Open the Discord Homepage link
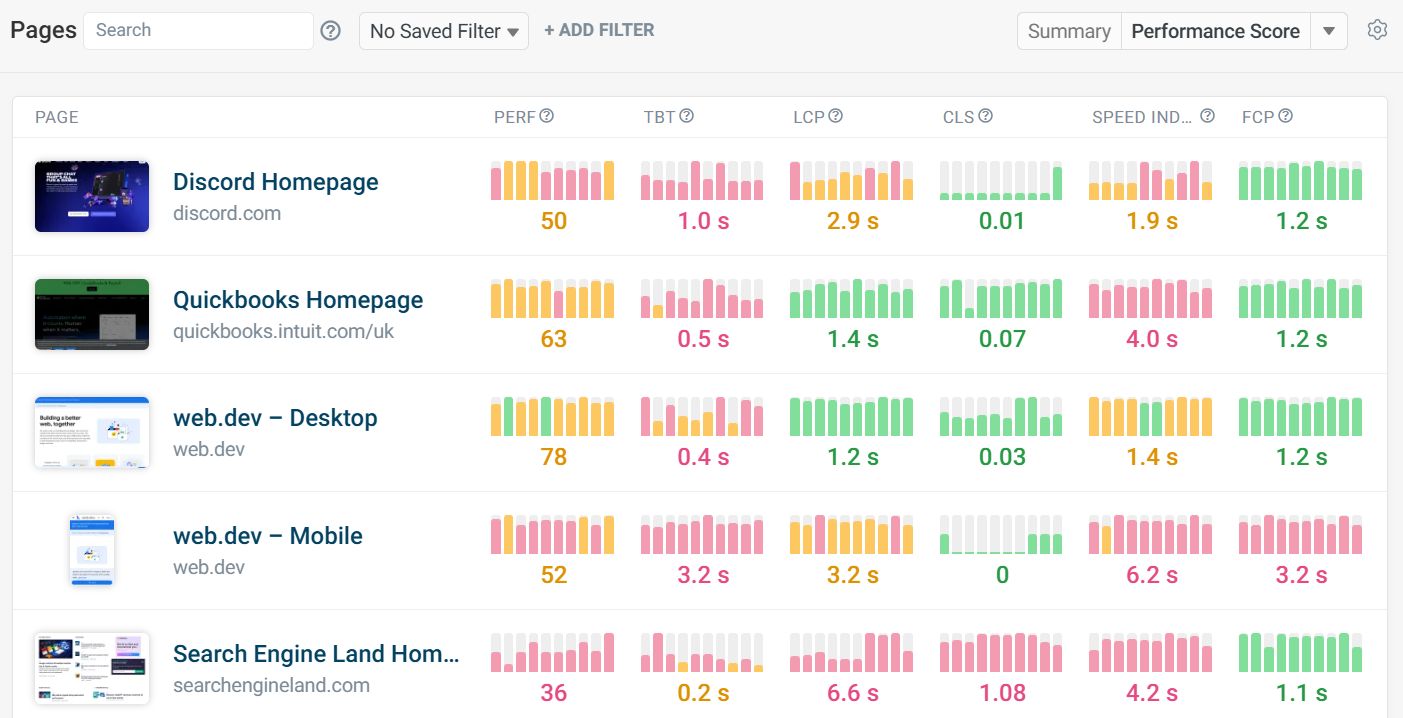Image resolution: width=1403 pixels, height=718 pixels. tap(276, 182)
